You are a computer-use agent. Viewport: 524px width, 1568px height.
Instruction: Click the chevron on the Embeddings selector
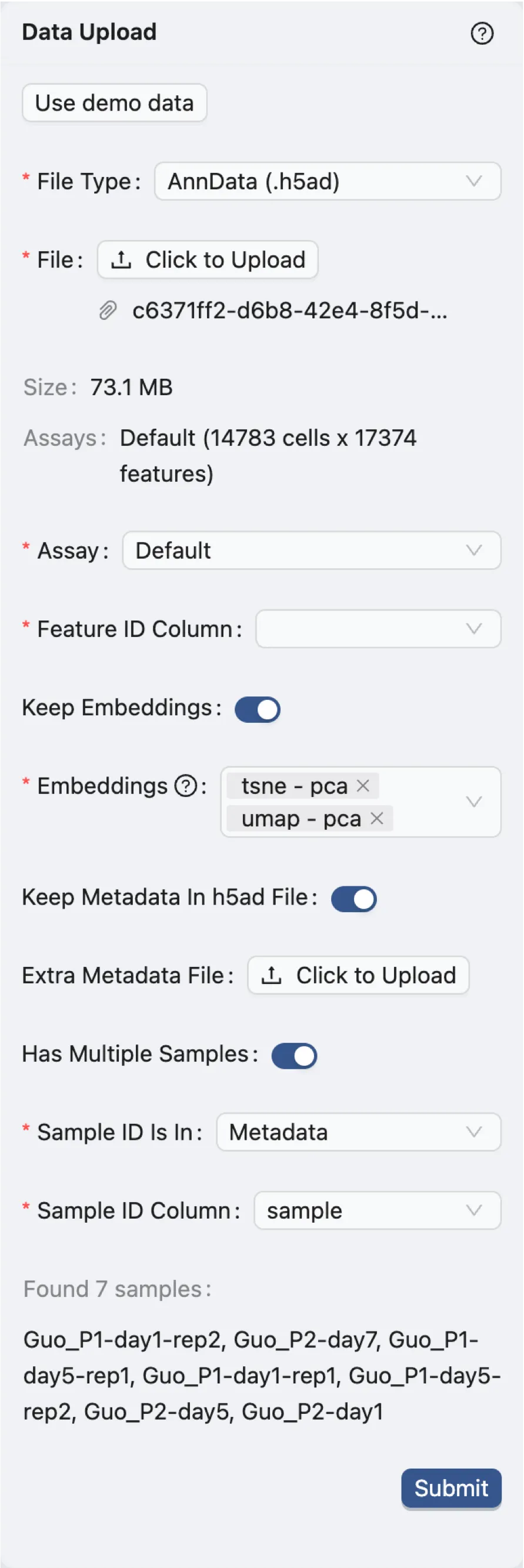[x=474, y=802]
